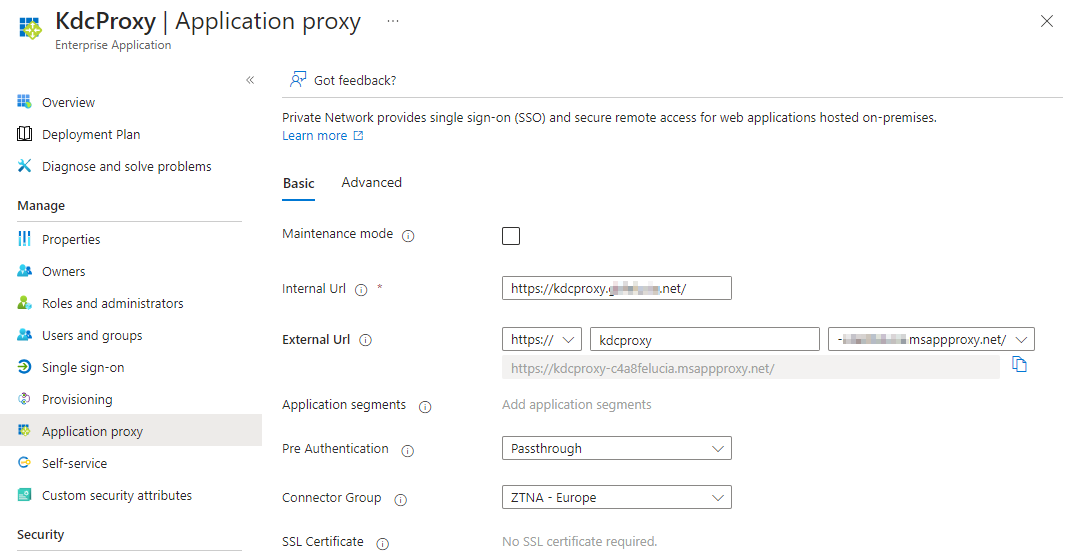Toggle the Maintenance mode checkbox

(x=511, y=236)
